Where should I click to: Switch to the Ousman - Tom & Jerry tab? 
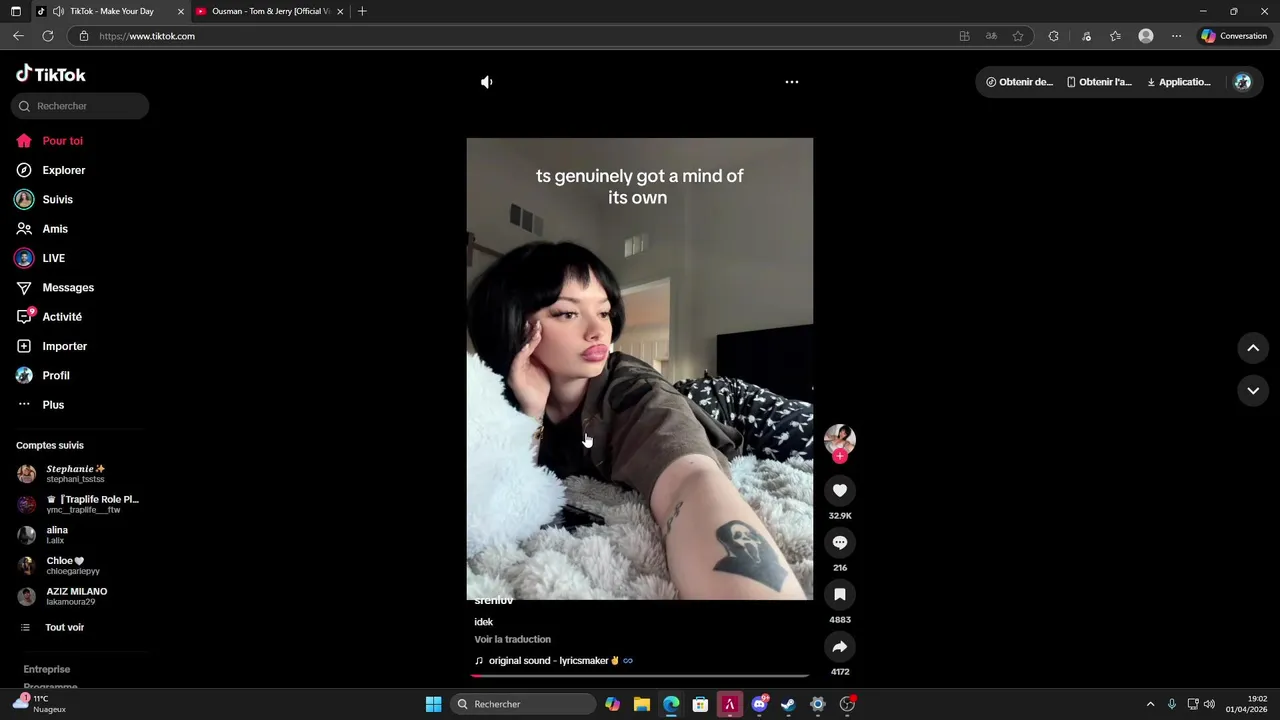point(270,11)
